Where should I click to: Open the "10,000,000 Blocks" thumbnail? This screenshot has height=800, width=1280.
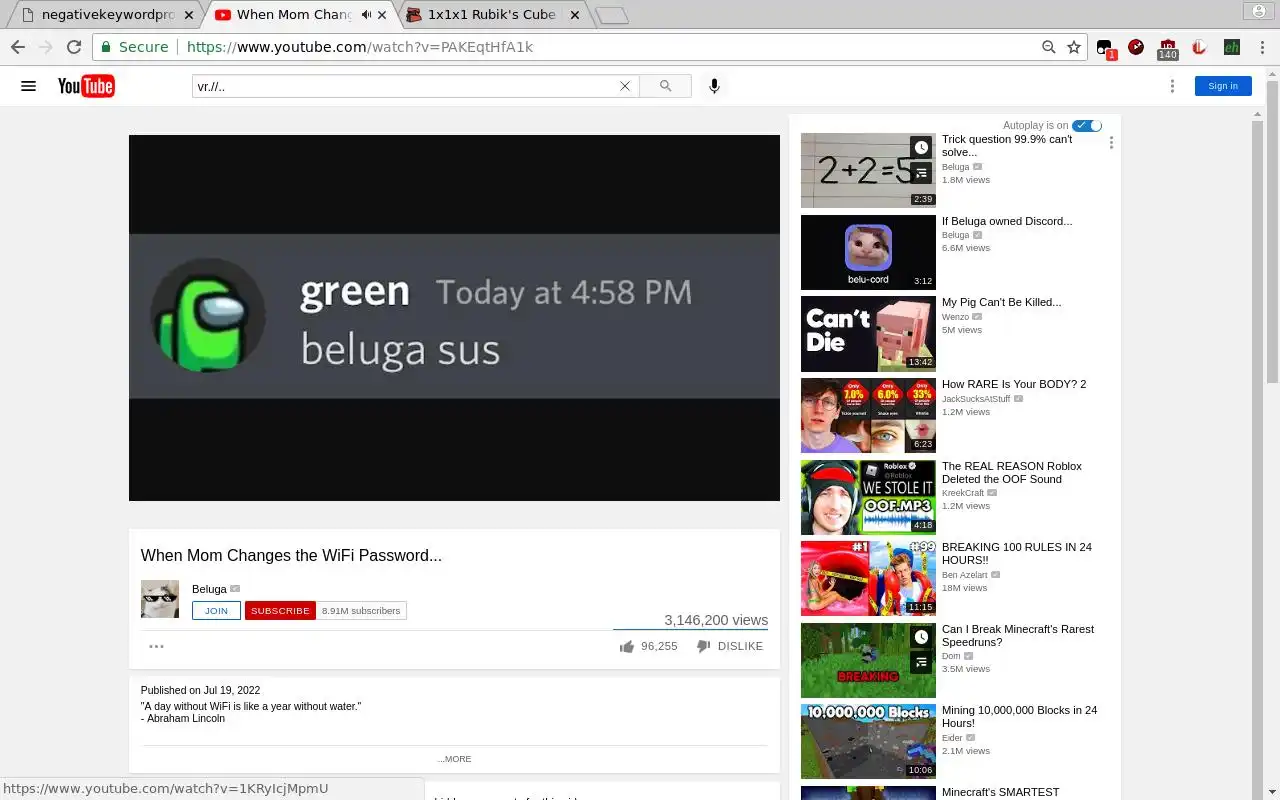click(868, 741)
